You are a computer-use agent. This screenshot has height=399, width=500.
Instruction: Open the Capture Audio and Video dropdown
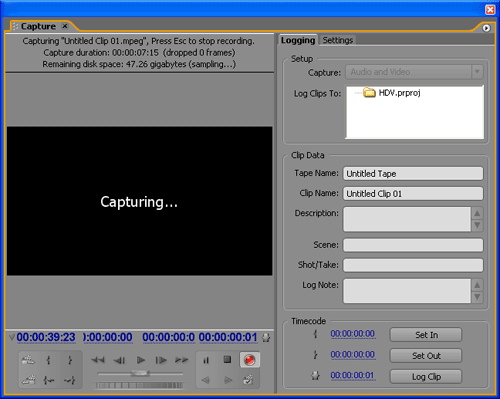point(414,72)
